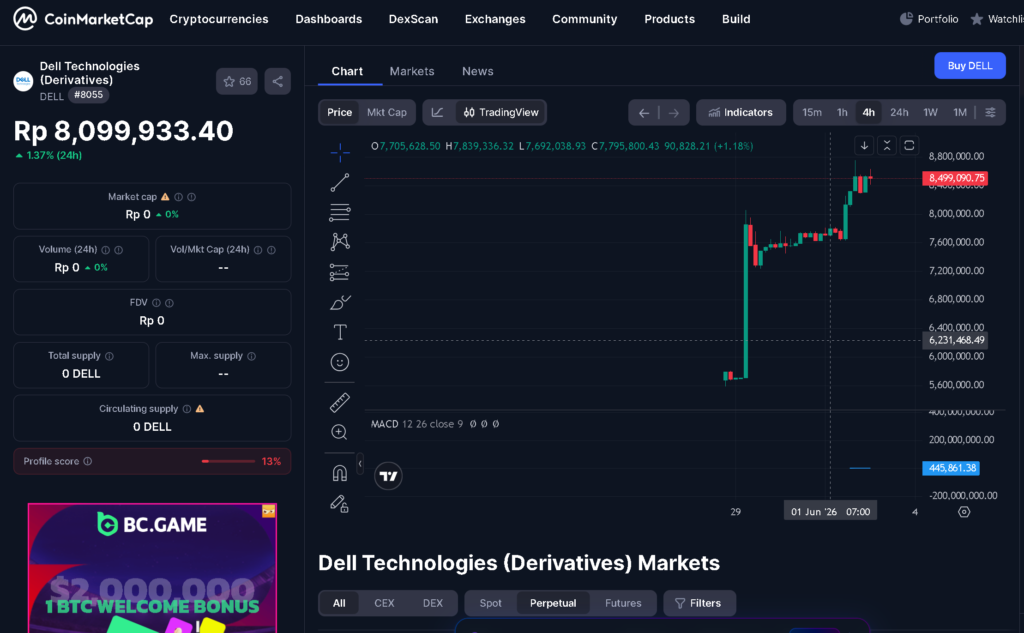Viewport: 1024px width, 633px height.
Task: Redo chart action with right arrow
Action: tap(673, 113)
